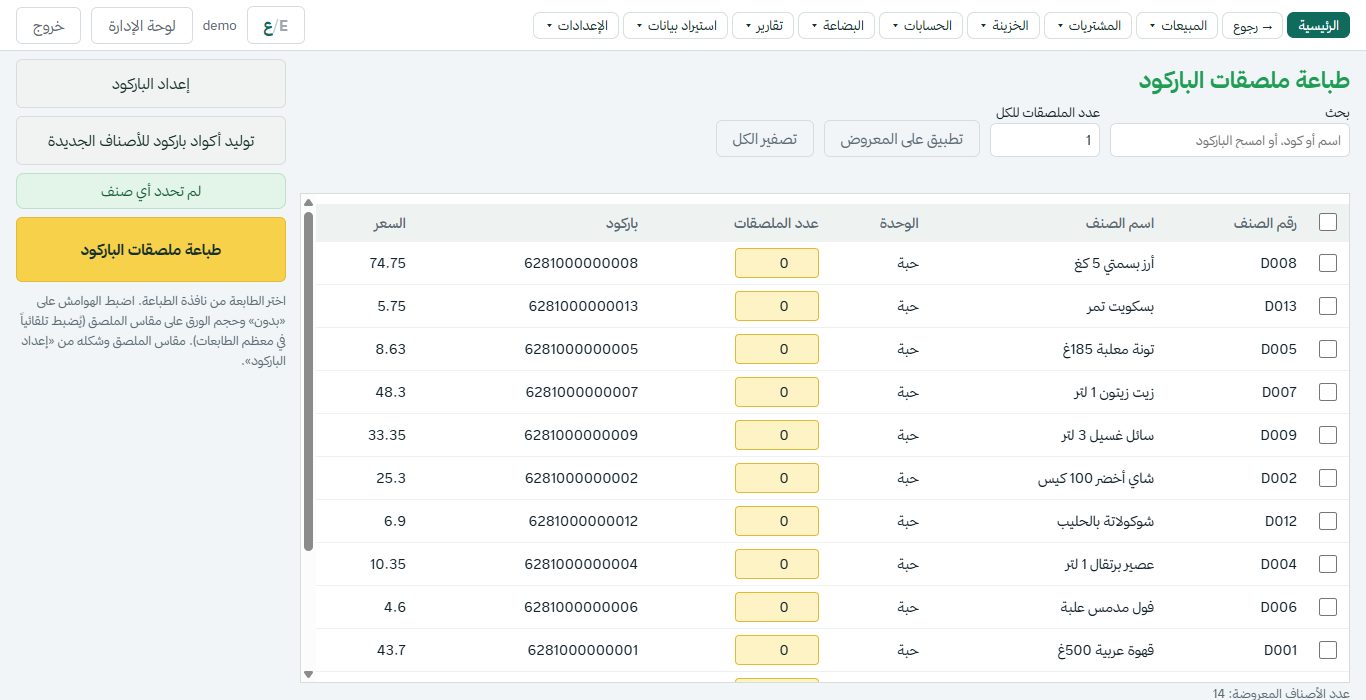1366x700 pixels.
Task: Click the عدد الملصقات للكل input
Action: [x=1045, y=141]
